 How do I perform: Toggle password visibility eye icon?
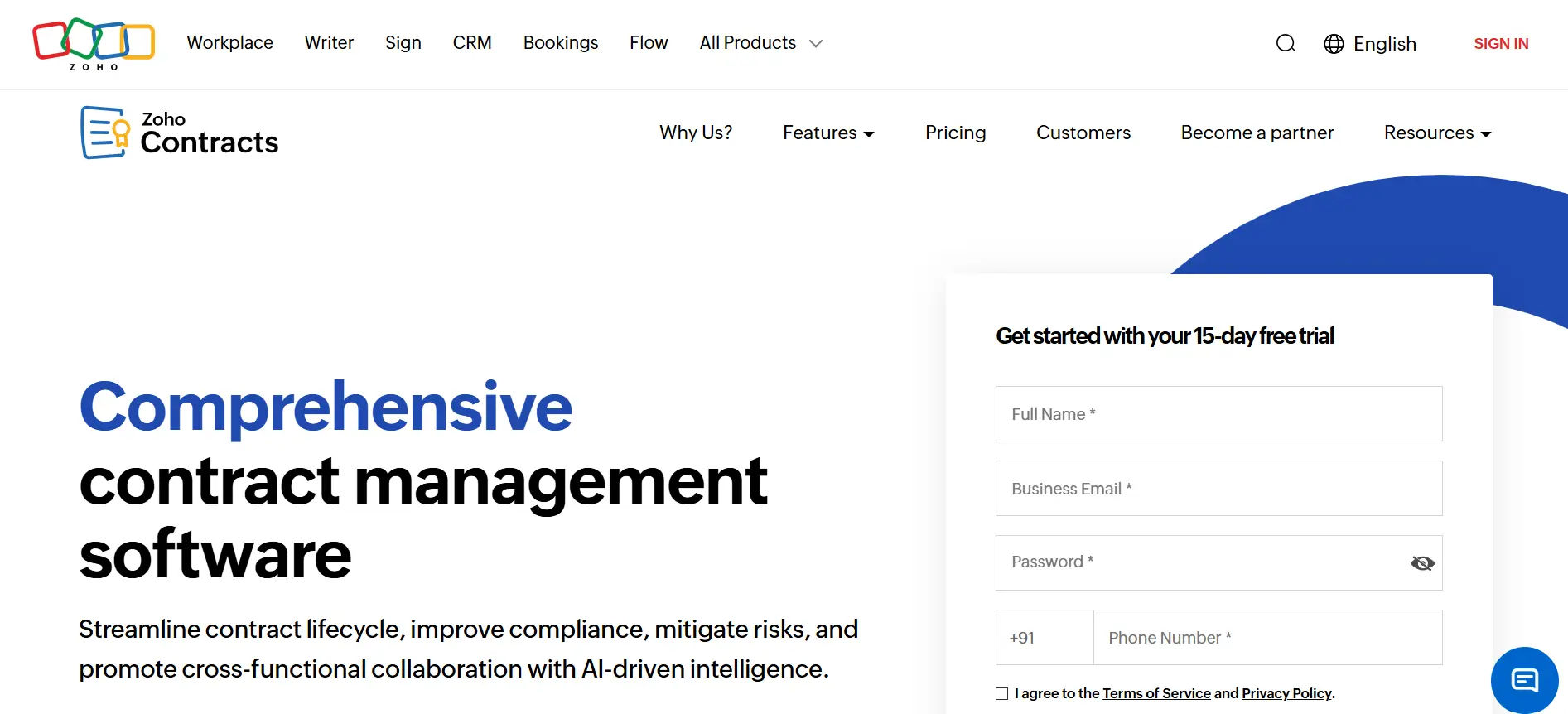(1422, 563)
